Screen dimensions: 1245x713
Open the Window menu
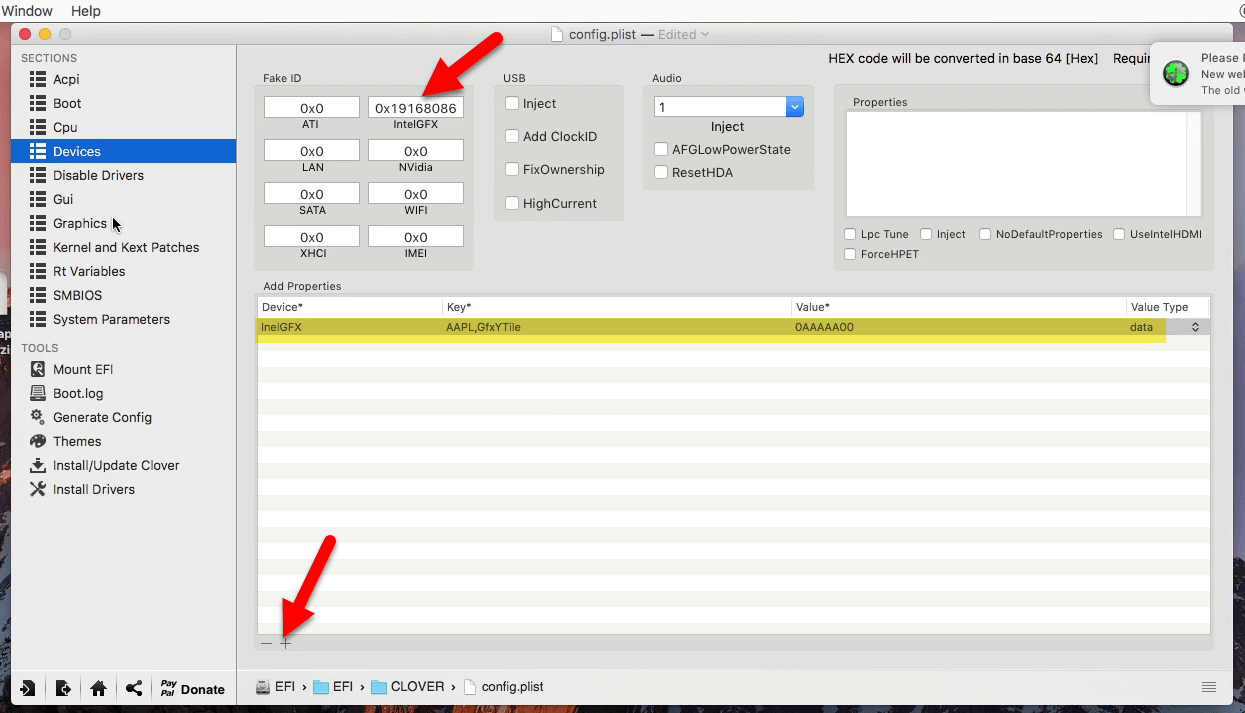[x=27, y=10]
